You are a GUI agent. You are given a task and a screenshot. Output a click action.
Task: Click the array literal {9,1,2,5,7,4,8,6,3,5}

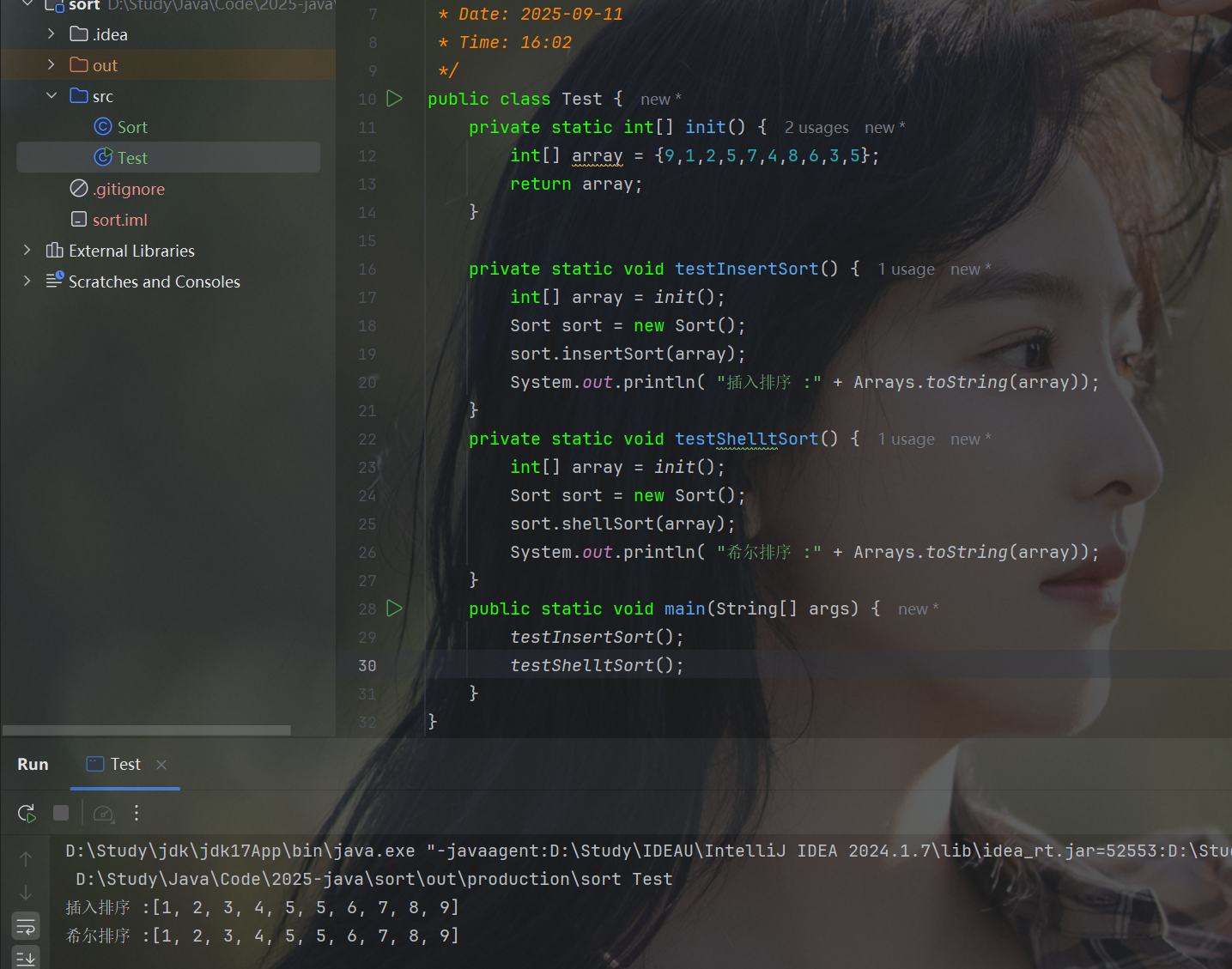point(762,156)
